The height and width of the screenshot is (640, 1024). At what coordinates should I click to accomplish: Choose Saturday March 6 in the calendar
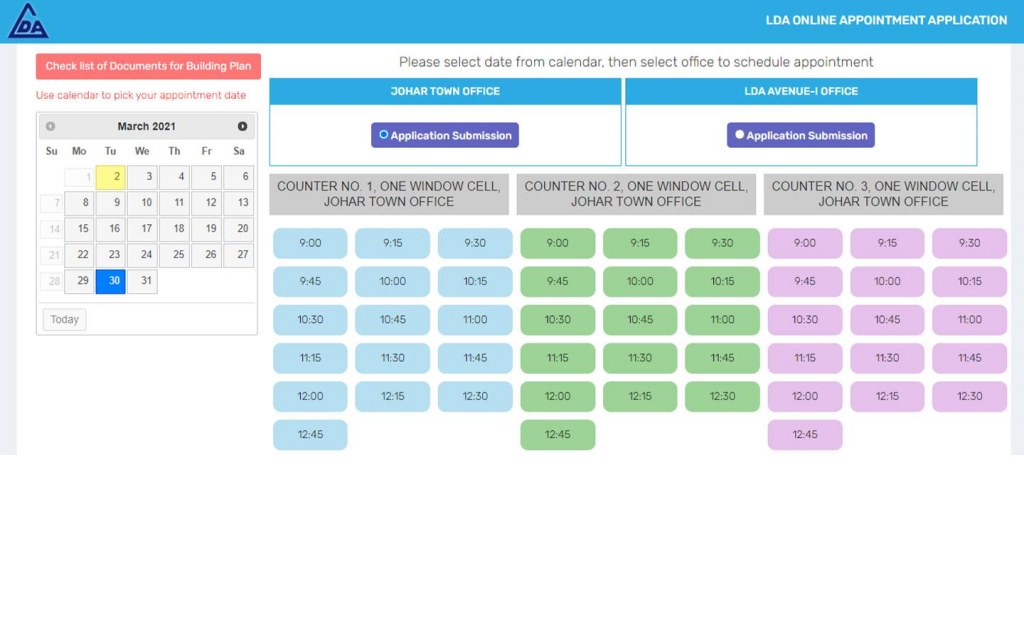238,177
